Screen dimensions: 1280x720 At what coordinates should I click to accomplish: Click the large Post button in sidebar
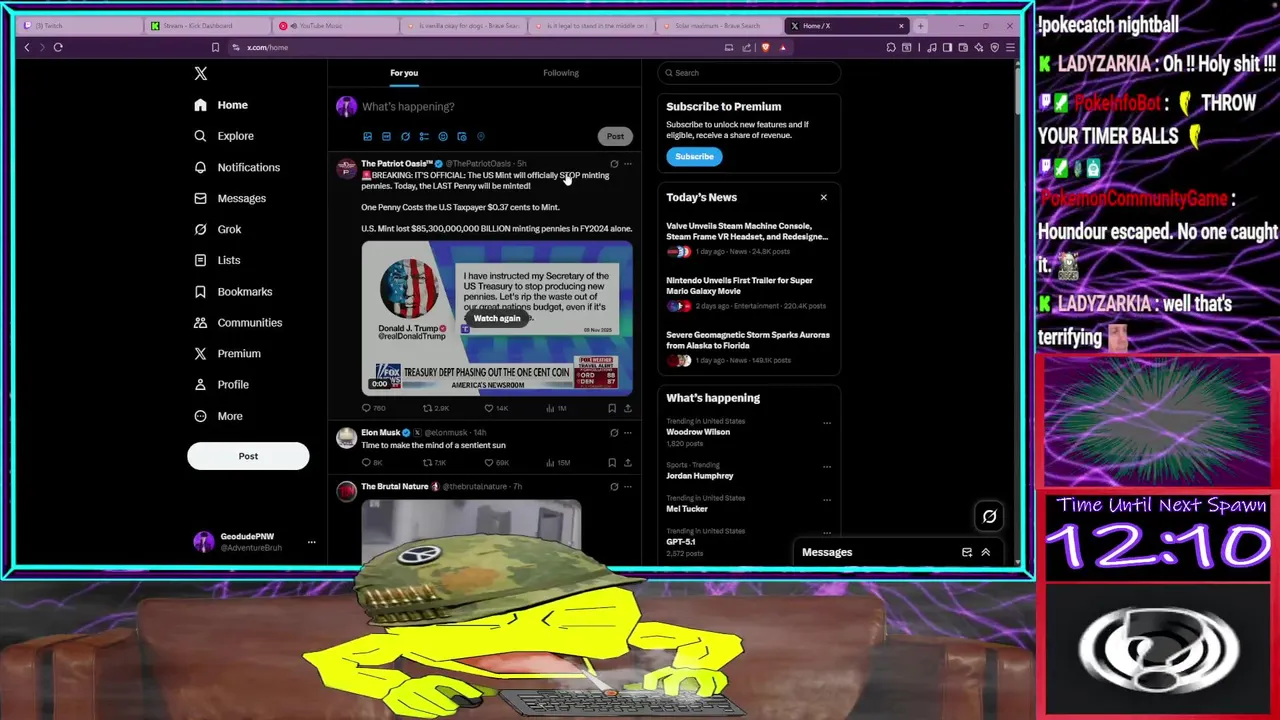pyautogui.click(x=248, y=456)
